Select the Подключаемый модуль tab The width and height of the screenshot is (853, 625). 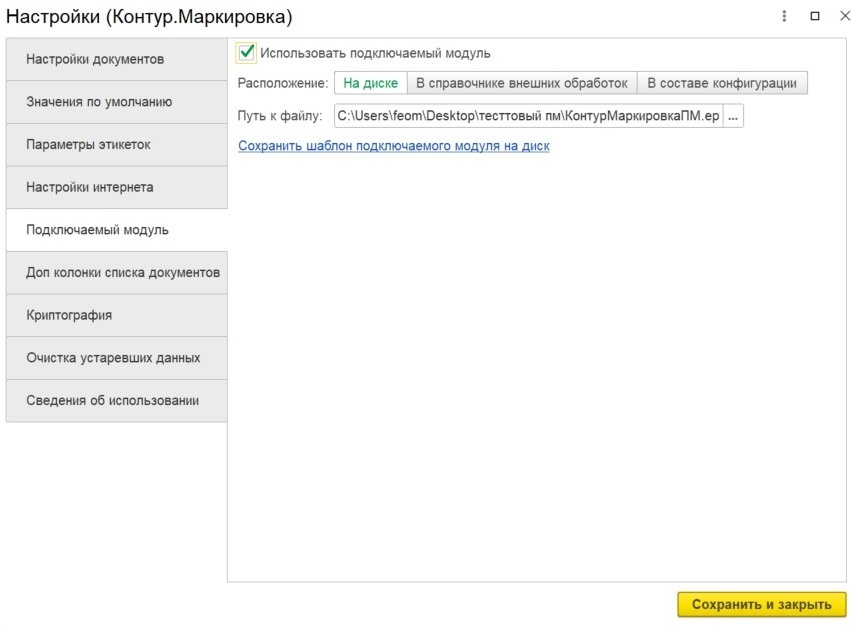click(x=116, y=230)
